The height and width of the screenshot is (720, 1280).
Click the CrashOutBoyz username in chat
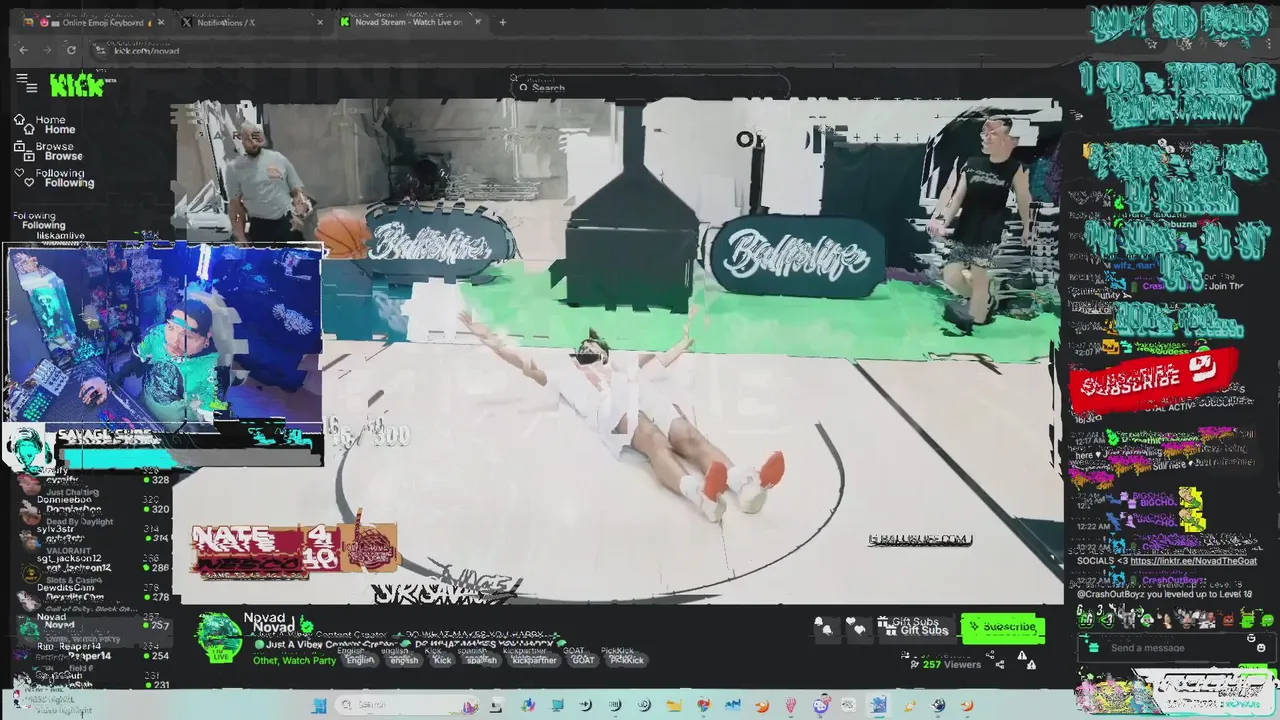point(1174,580)
